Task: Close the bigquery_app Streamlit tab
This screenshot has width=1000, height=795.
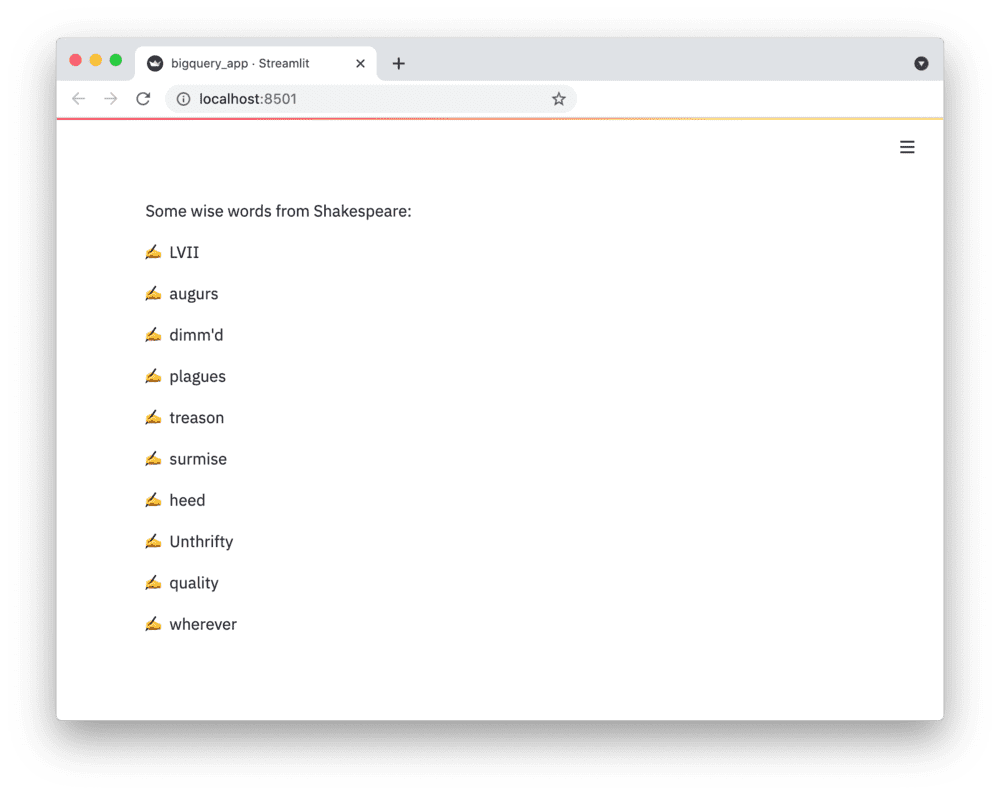Action: coord(360,63)
